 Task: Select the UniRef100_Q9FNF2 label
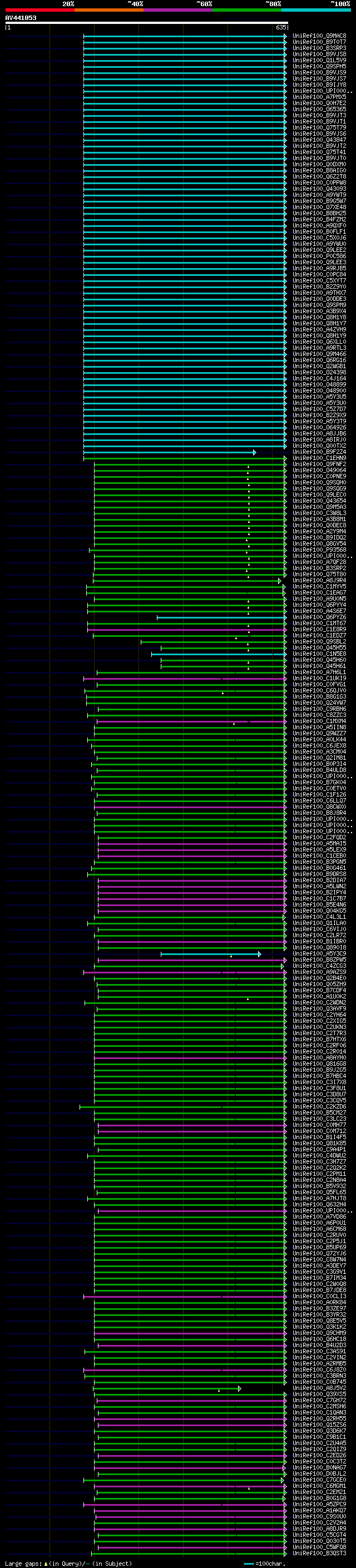[x=319, y=464]
